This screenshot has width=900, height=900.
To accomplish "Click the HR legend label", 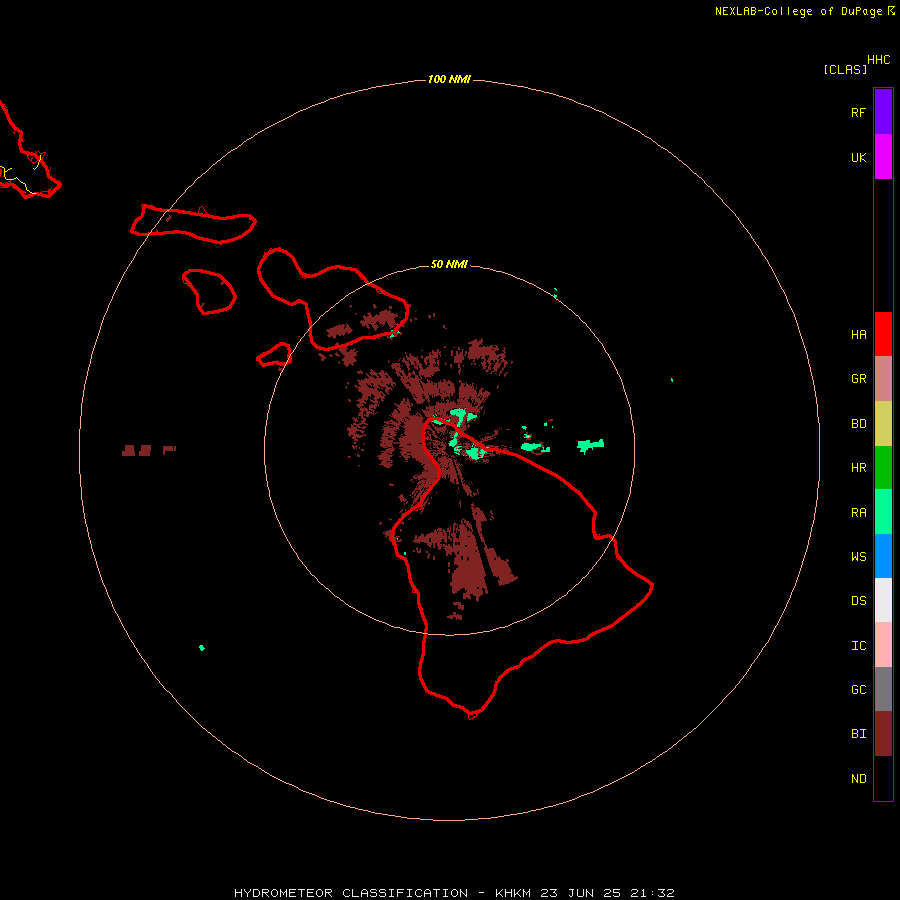I will point(858,468).
